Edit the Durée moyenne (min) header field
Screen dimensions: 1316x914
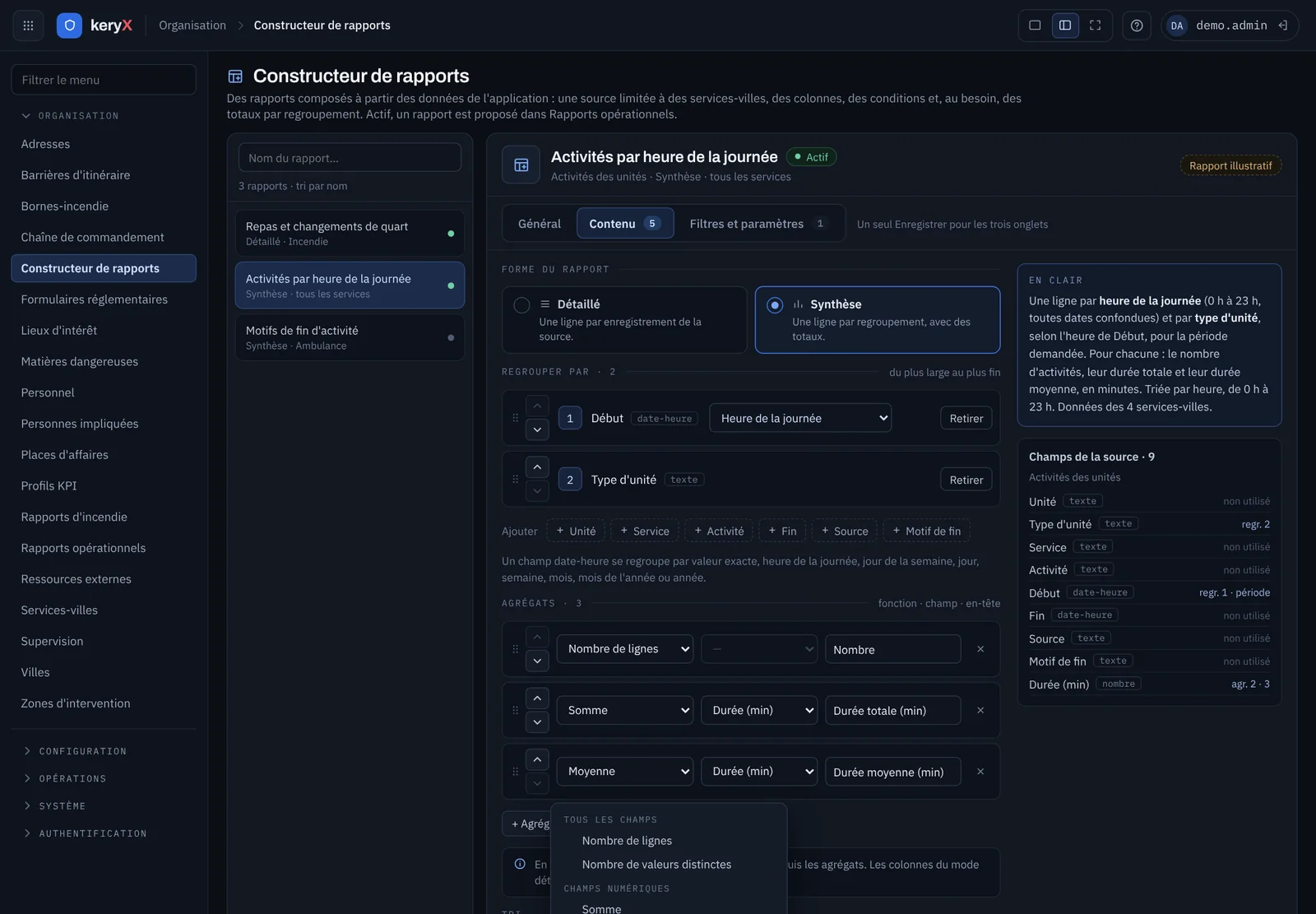[x=892, y=772]
